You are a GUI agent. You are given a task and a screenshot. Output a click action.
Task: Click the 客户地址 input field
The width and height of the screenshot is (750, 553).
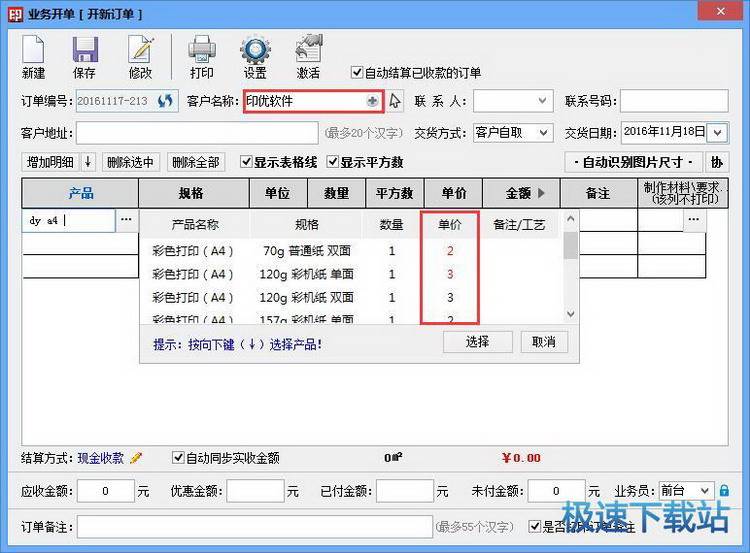(x=197, y=133)
